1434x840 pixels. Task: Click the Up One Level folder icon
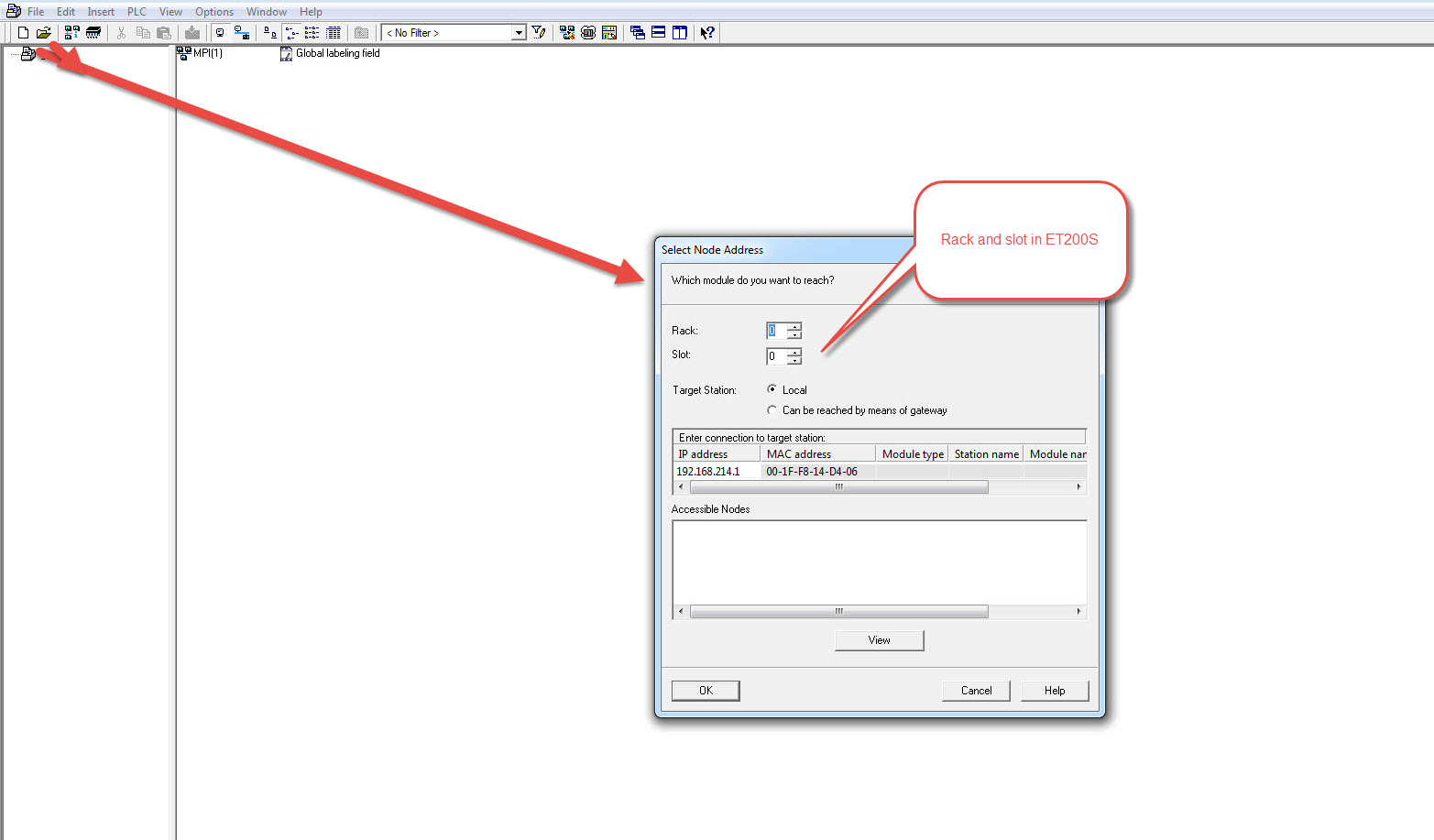point(361,33)
